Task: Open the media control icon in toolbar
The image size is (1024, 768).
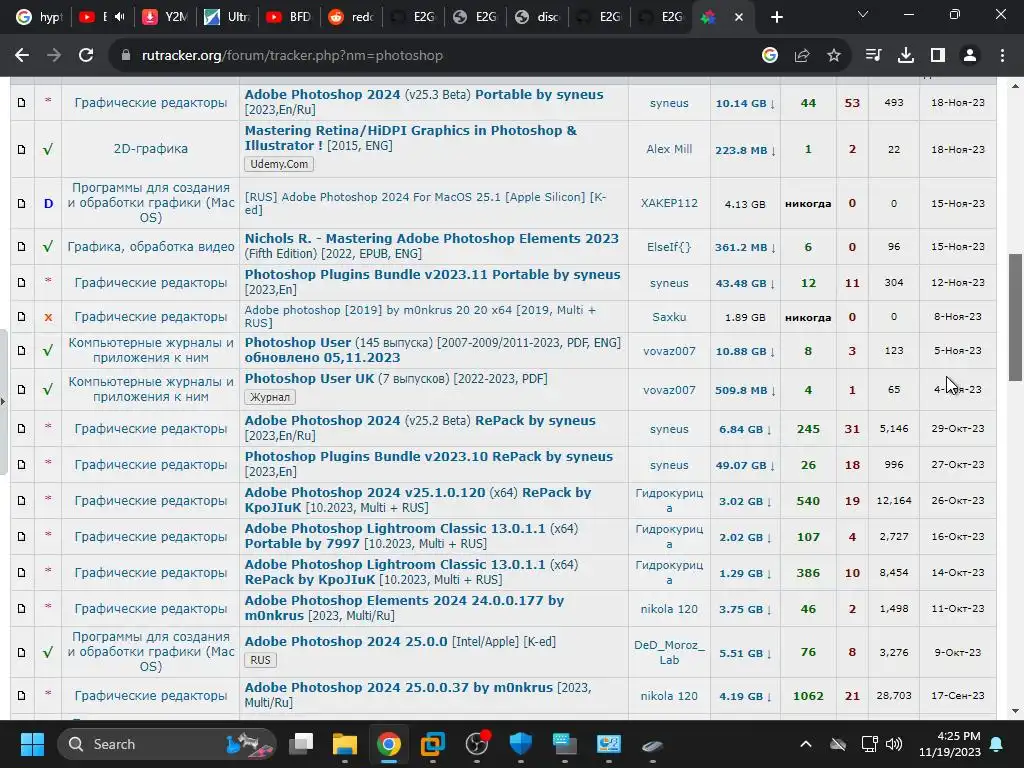Action: (873, 56)
